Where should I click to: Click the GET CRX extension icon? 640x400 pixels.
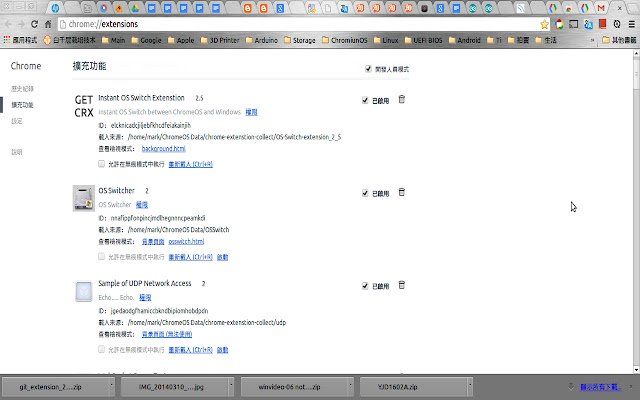(x=84, y=106)
